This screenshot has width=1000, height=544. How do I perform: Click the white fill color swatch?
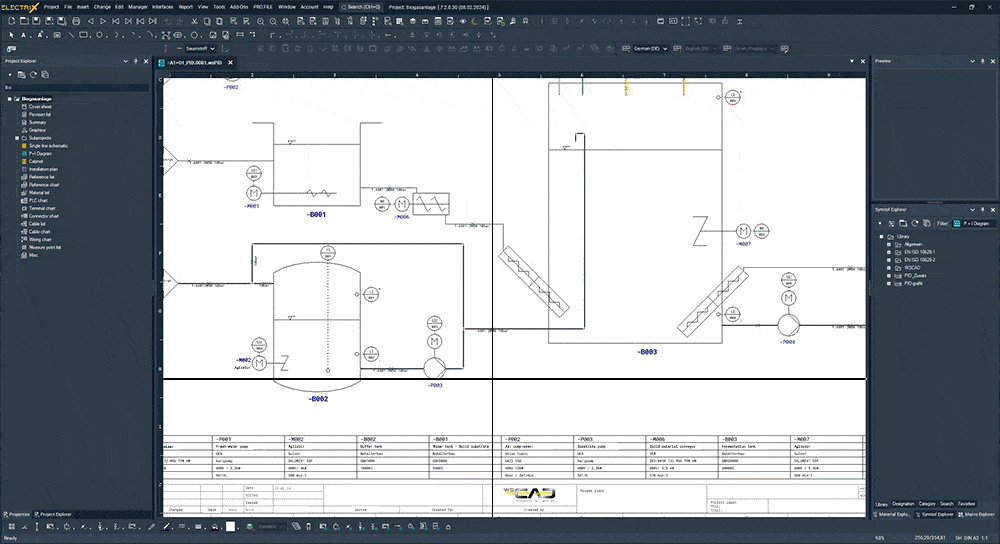tap(230, 527)
